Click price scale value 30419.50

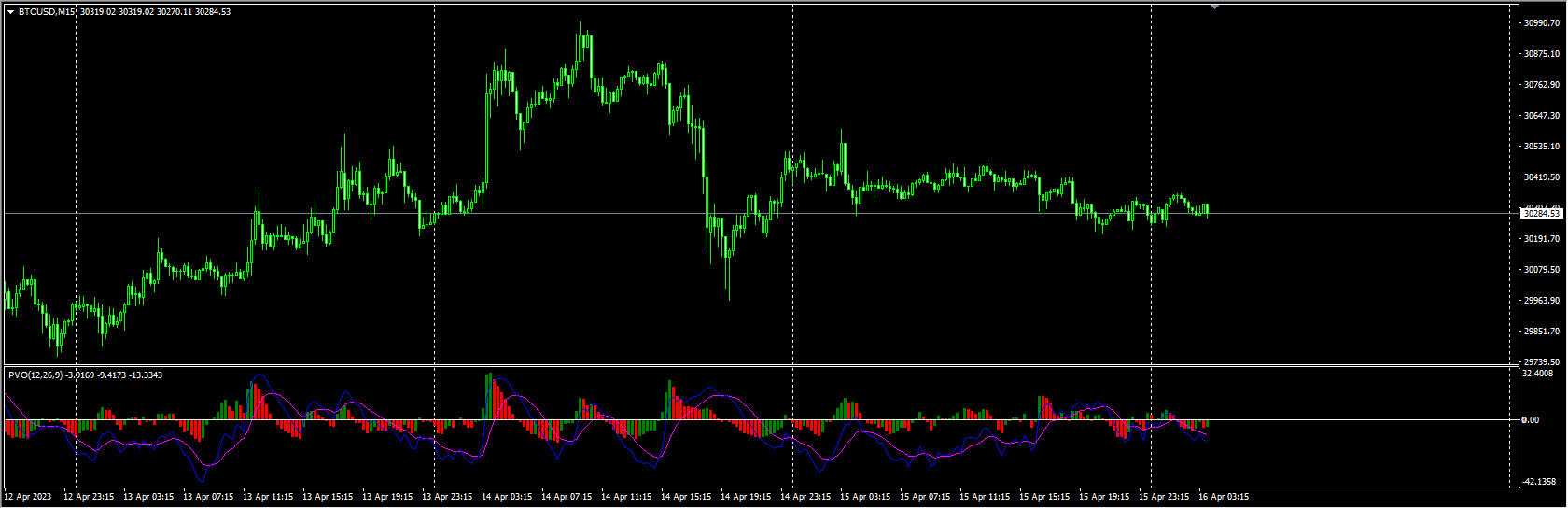[x=1542, y=177]
